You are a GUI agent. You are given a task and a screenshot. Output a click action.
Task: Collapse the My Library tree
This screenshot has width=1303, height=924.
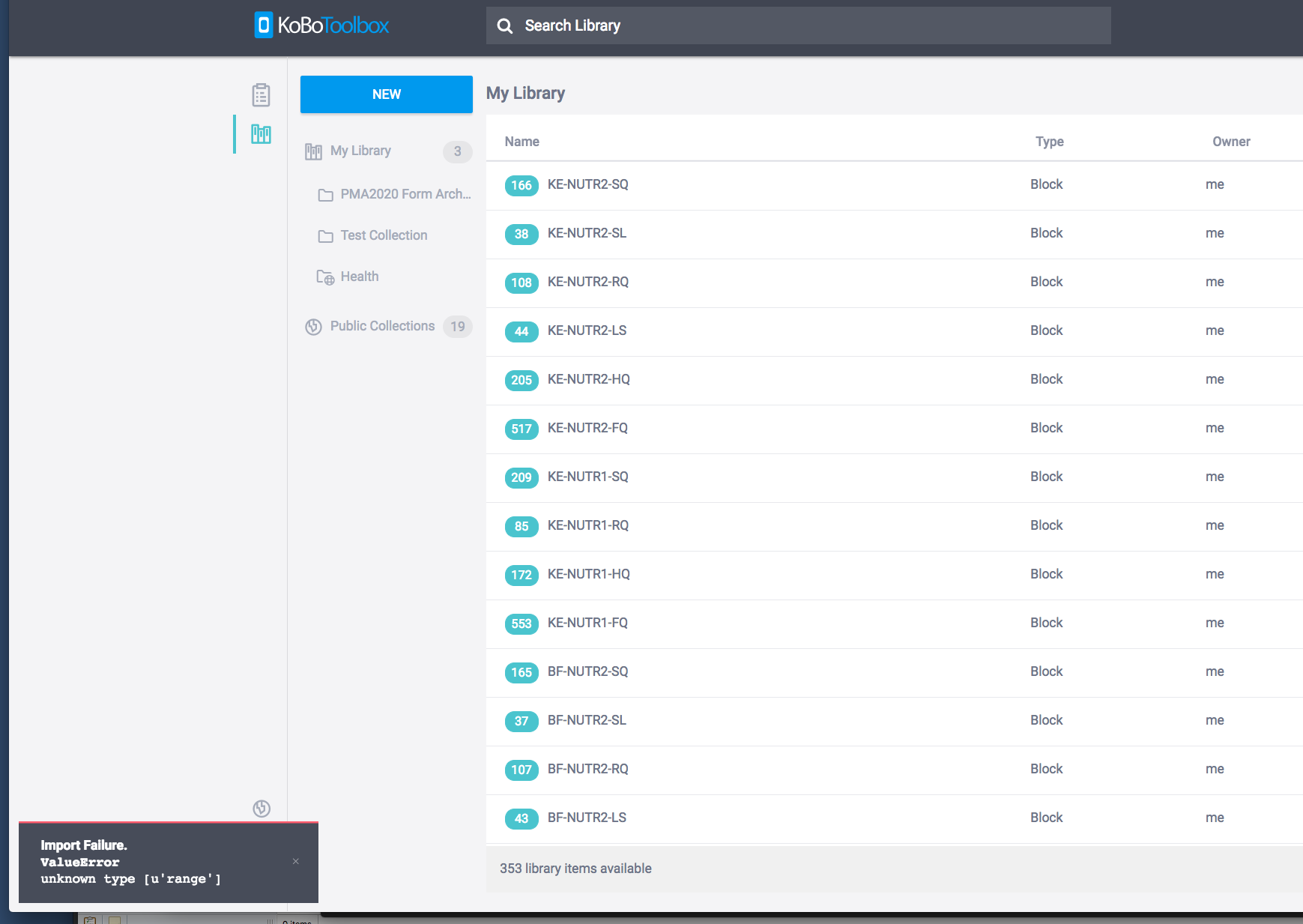[x=360, y=151]
